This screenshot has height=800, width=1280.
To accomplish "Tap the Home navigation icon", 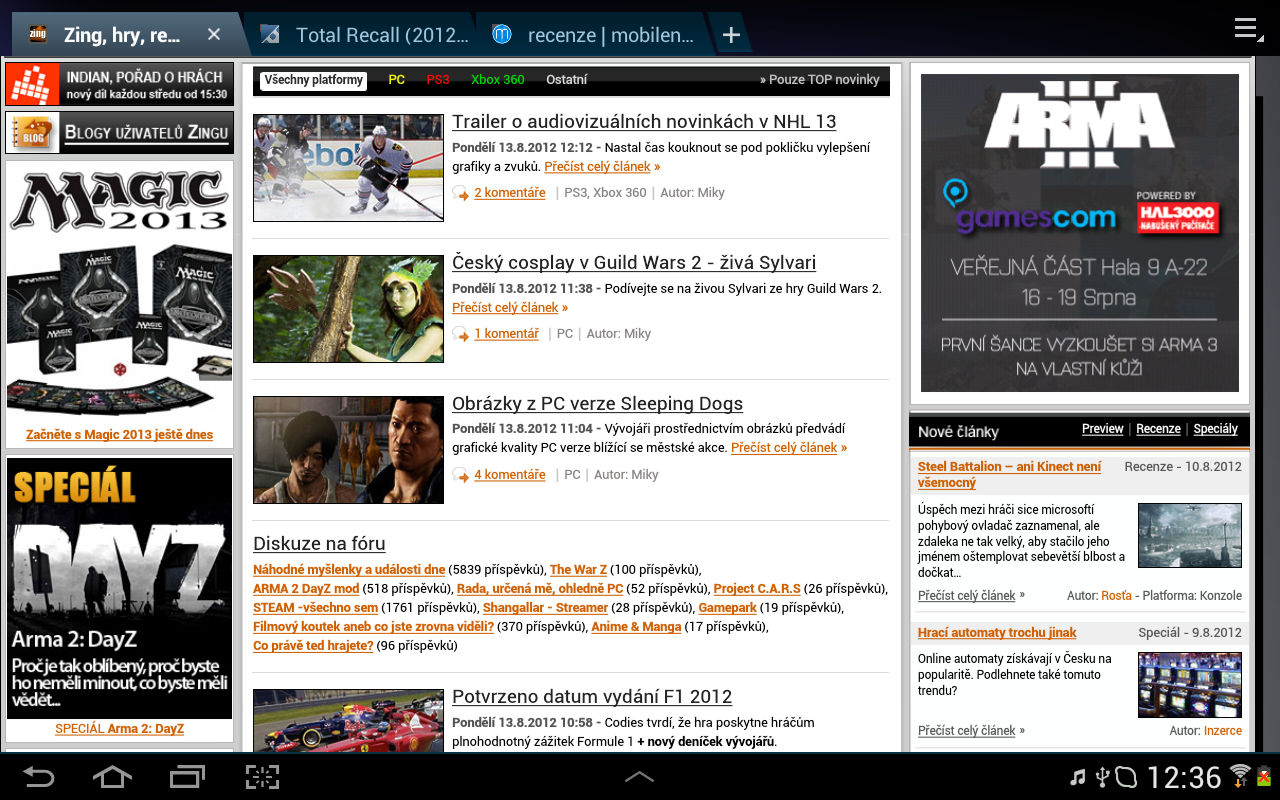I will (x=112, y=775).
